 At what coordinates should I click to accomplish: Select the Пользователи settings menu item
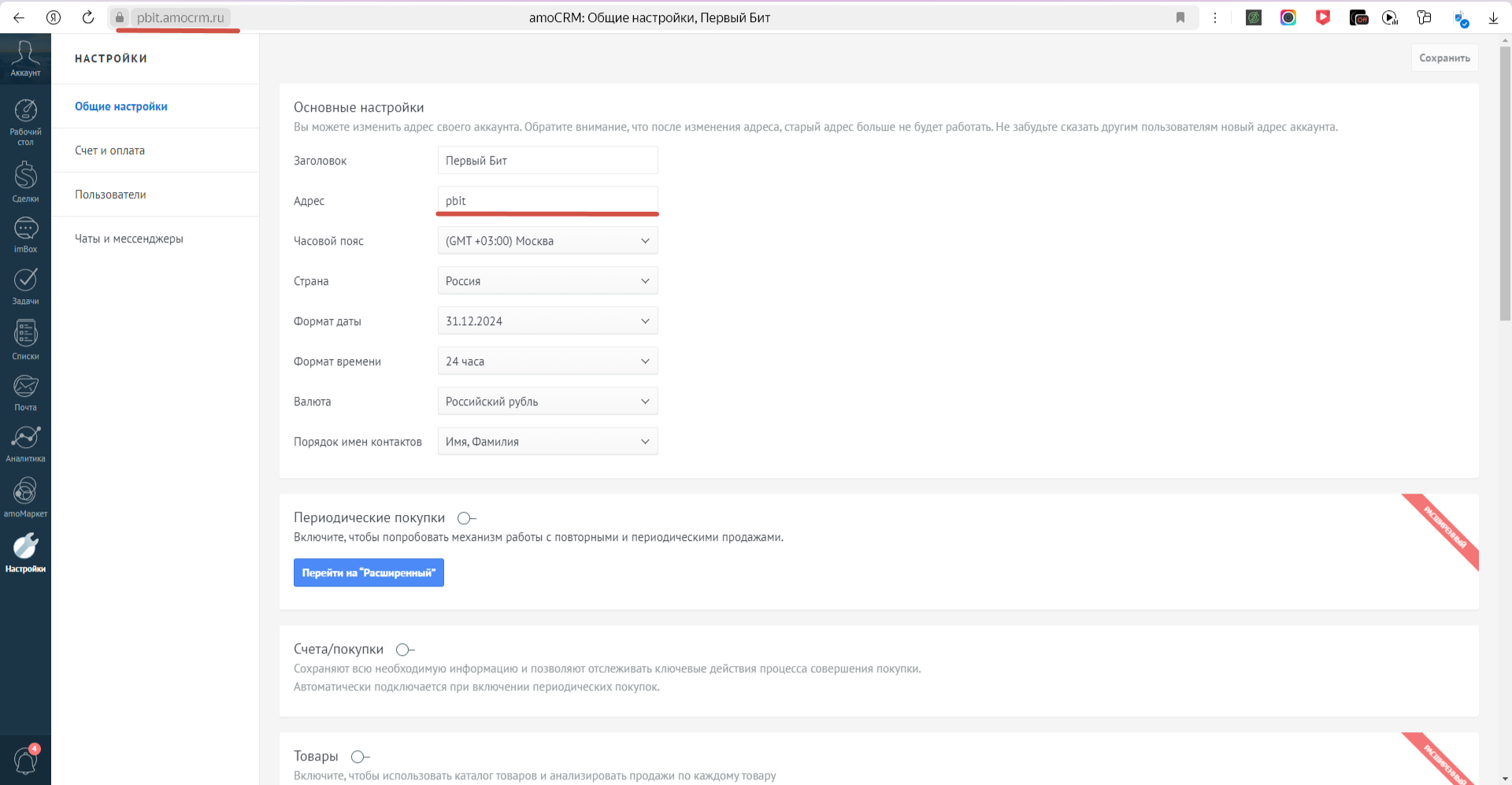coord(110,194)
